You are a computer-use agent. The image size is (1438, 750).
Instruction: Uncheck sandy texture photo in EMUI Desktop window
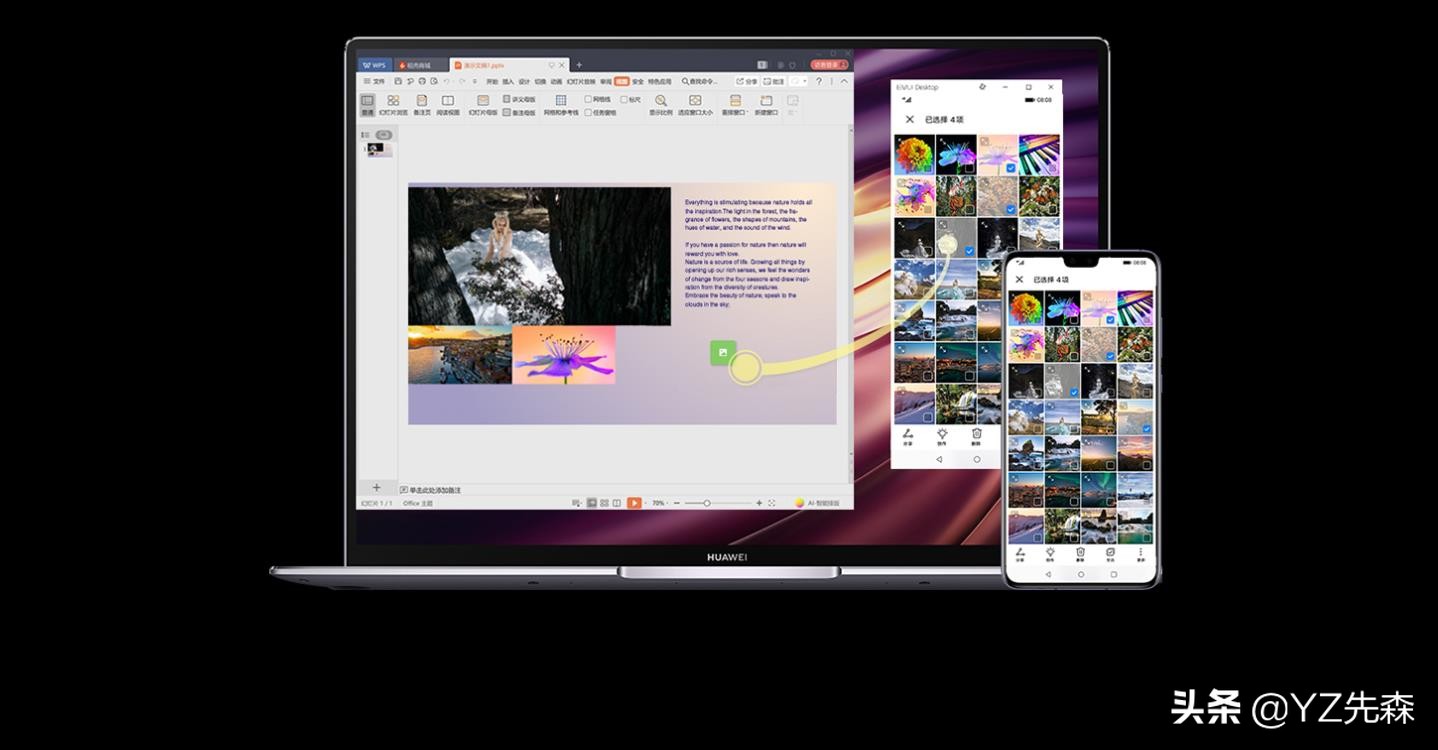(1010, 209)
